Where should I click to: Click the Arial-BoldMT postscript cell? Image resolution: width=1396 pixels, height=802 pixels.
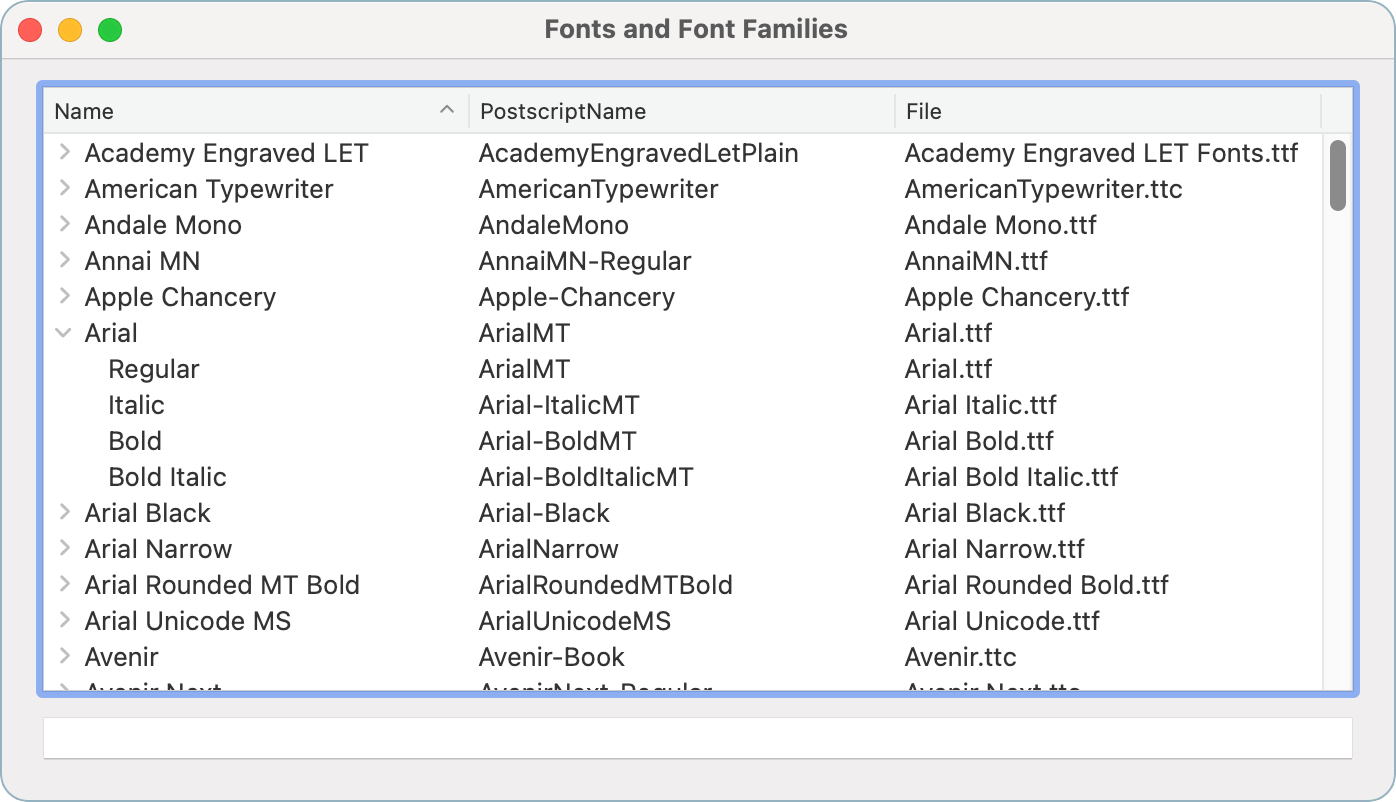point(558,441)
